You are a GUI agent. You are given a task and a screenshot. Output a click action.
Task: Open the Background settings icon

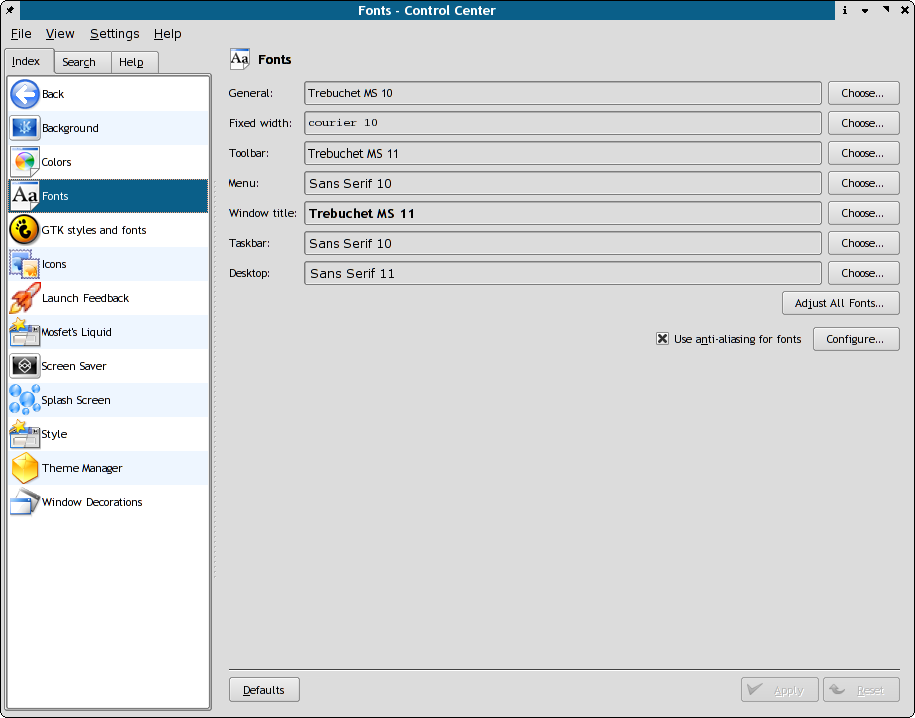point(24,128)
